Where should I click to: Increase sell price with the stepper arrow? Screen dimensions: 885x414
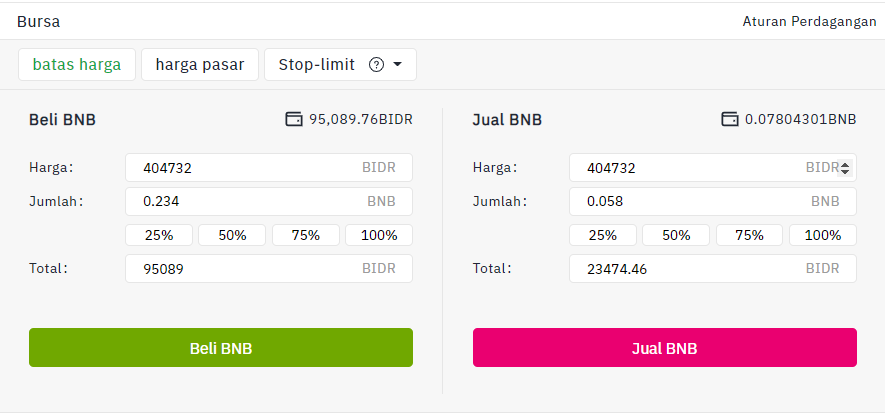tap(845, 165)
